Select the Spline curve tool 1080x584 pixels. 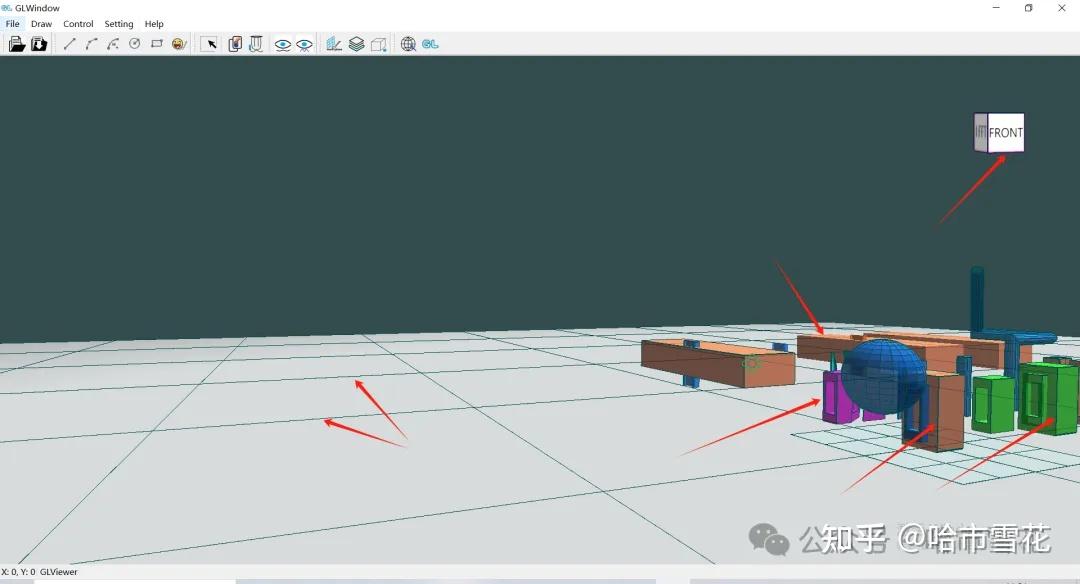112,43
